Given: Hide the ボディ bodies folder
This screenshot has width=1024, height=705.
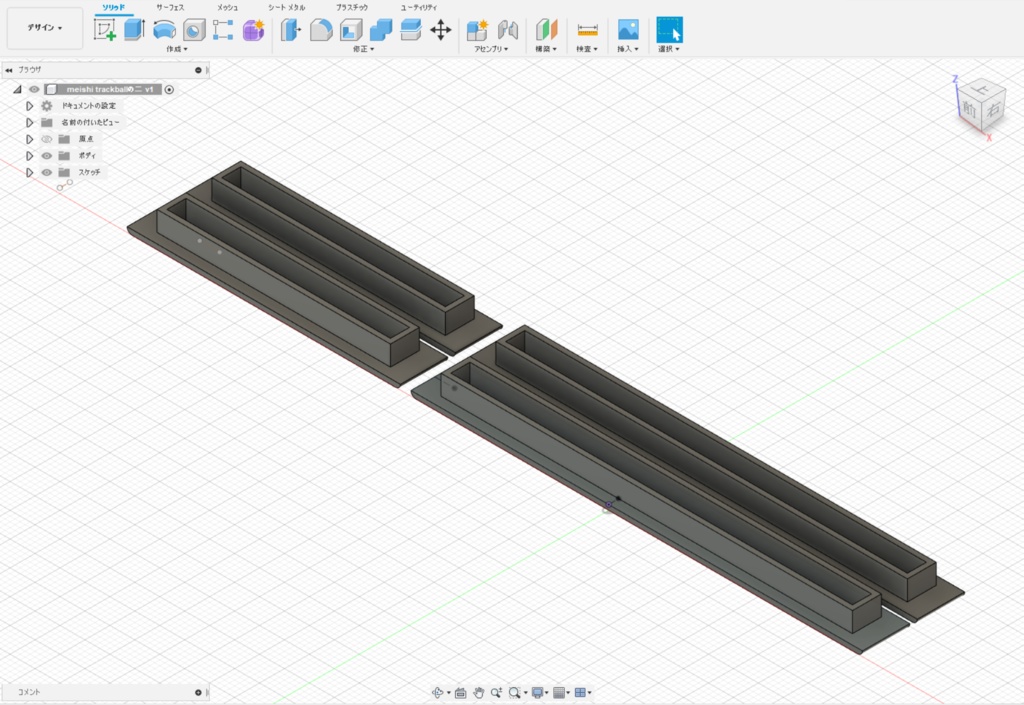Looking at the screenshot, I should pos(46,155).
